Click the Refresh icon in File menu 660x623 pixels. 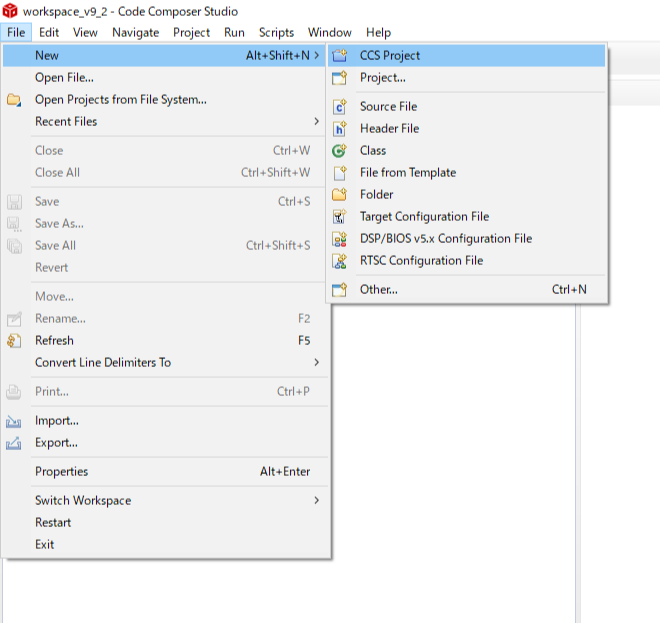coord(14,341)
